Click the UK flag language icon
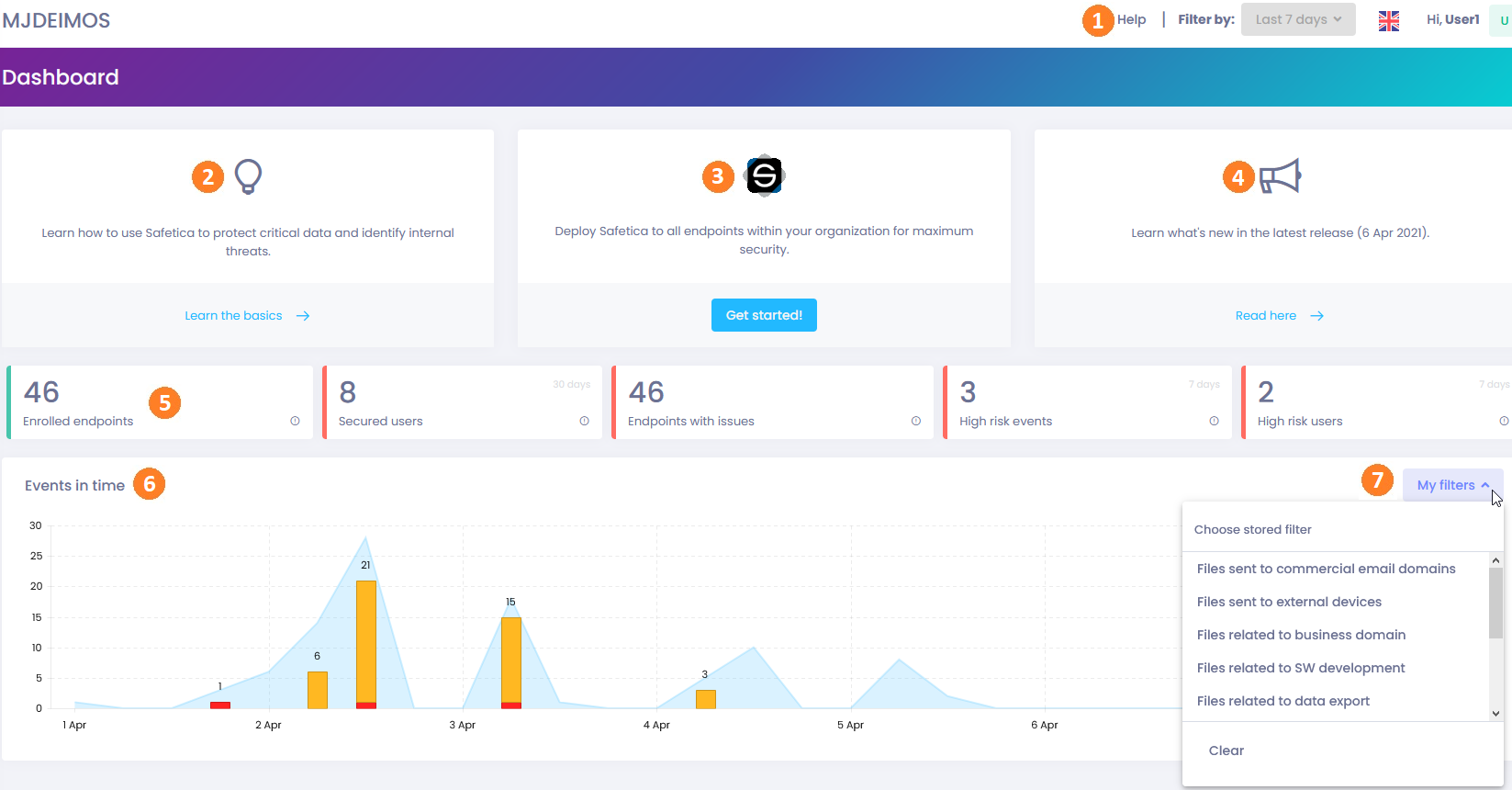This screenshot has height=790, width=1512. (x=1389, y=20)
